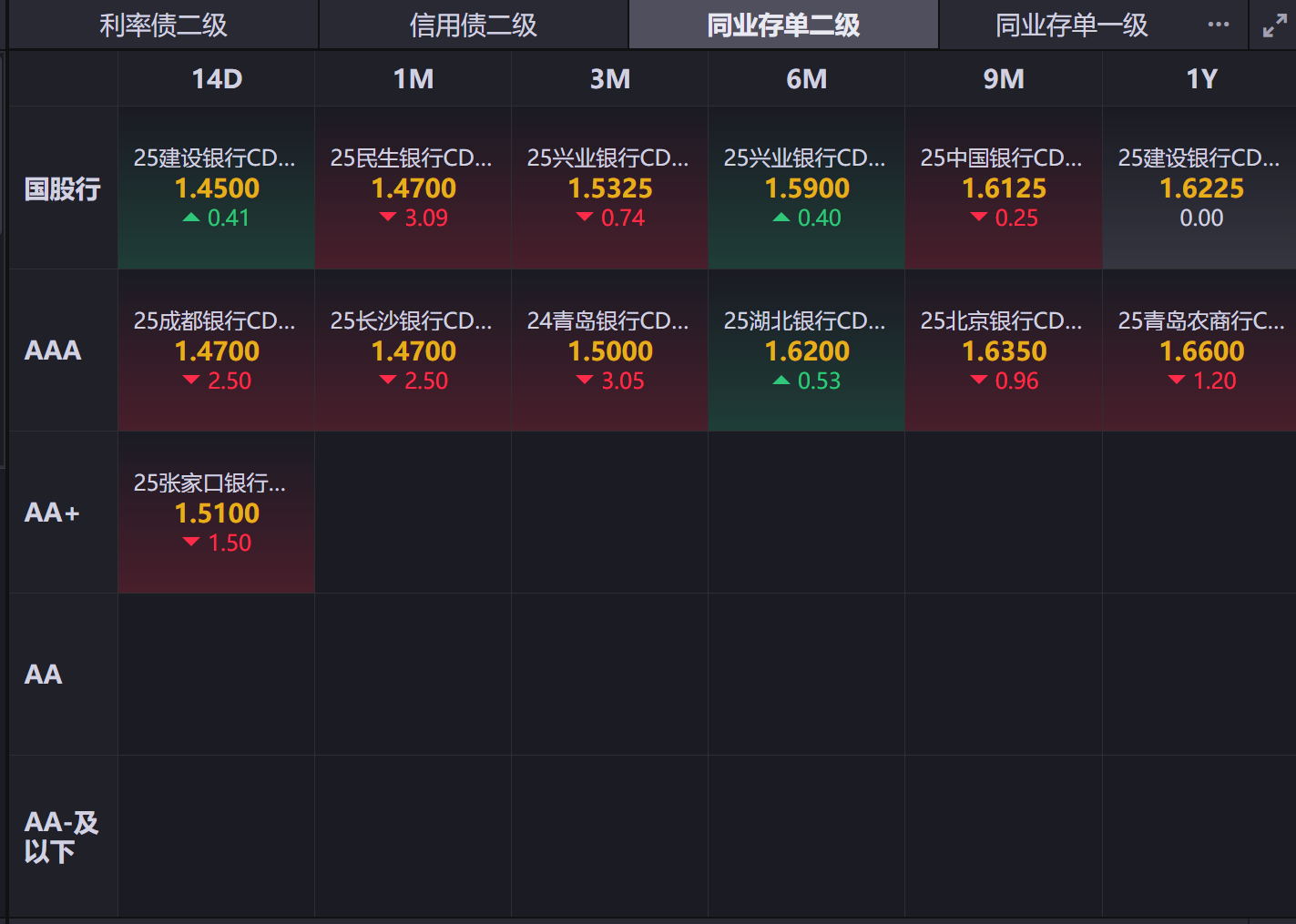Switch to the 利率债二级 tab

click(163, 25)
